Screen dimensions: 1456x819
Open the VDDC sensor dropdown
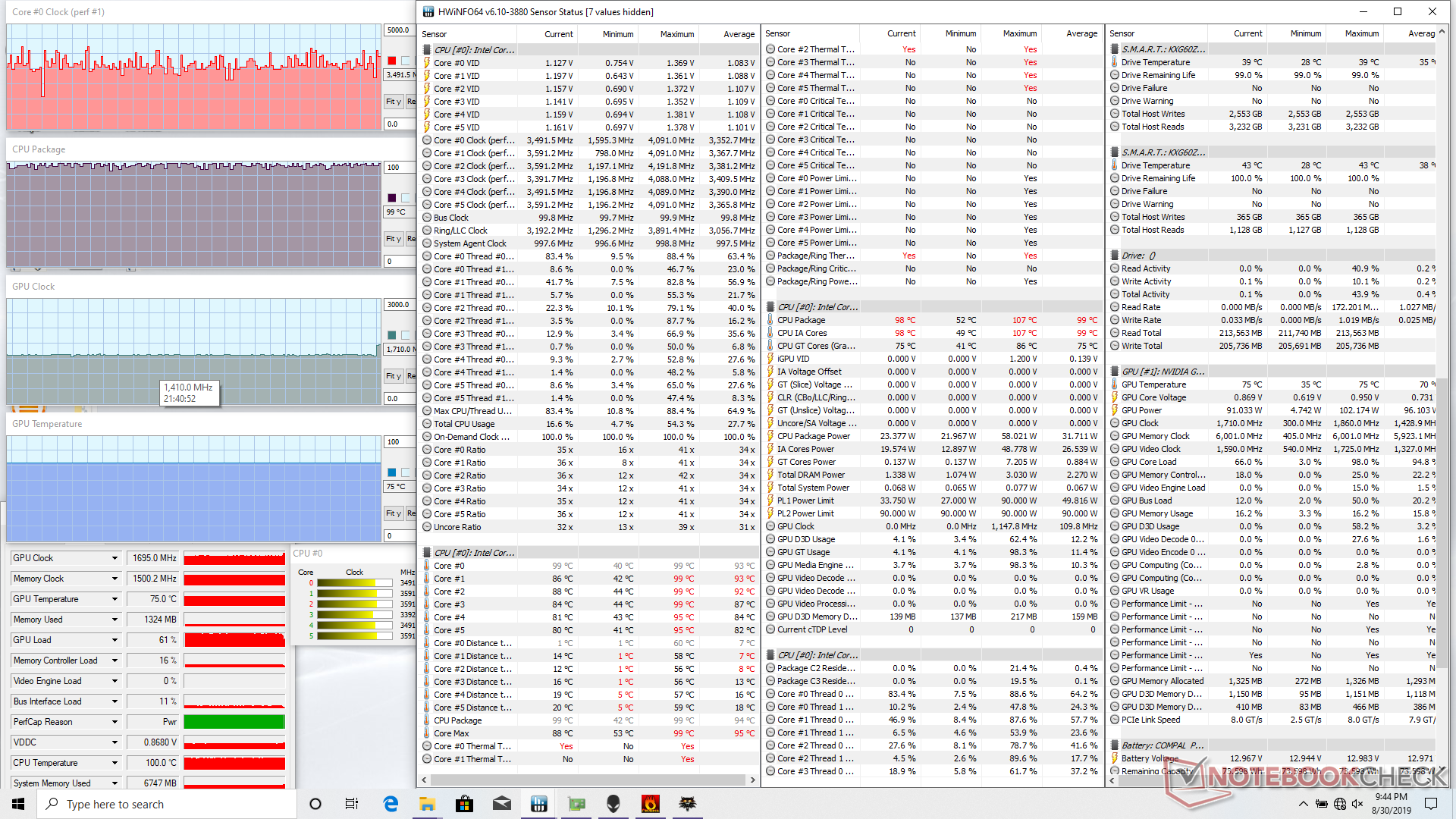[x=115, y=742]
